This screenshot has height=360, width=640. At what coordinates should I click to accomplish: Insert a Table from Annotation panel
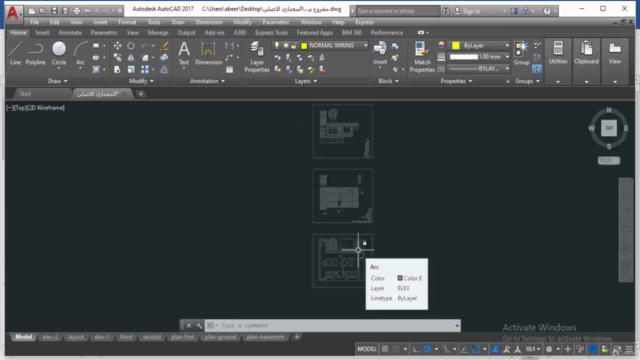point(229,70)
